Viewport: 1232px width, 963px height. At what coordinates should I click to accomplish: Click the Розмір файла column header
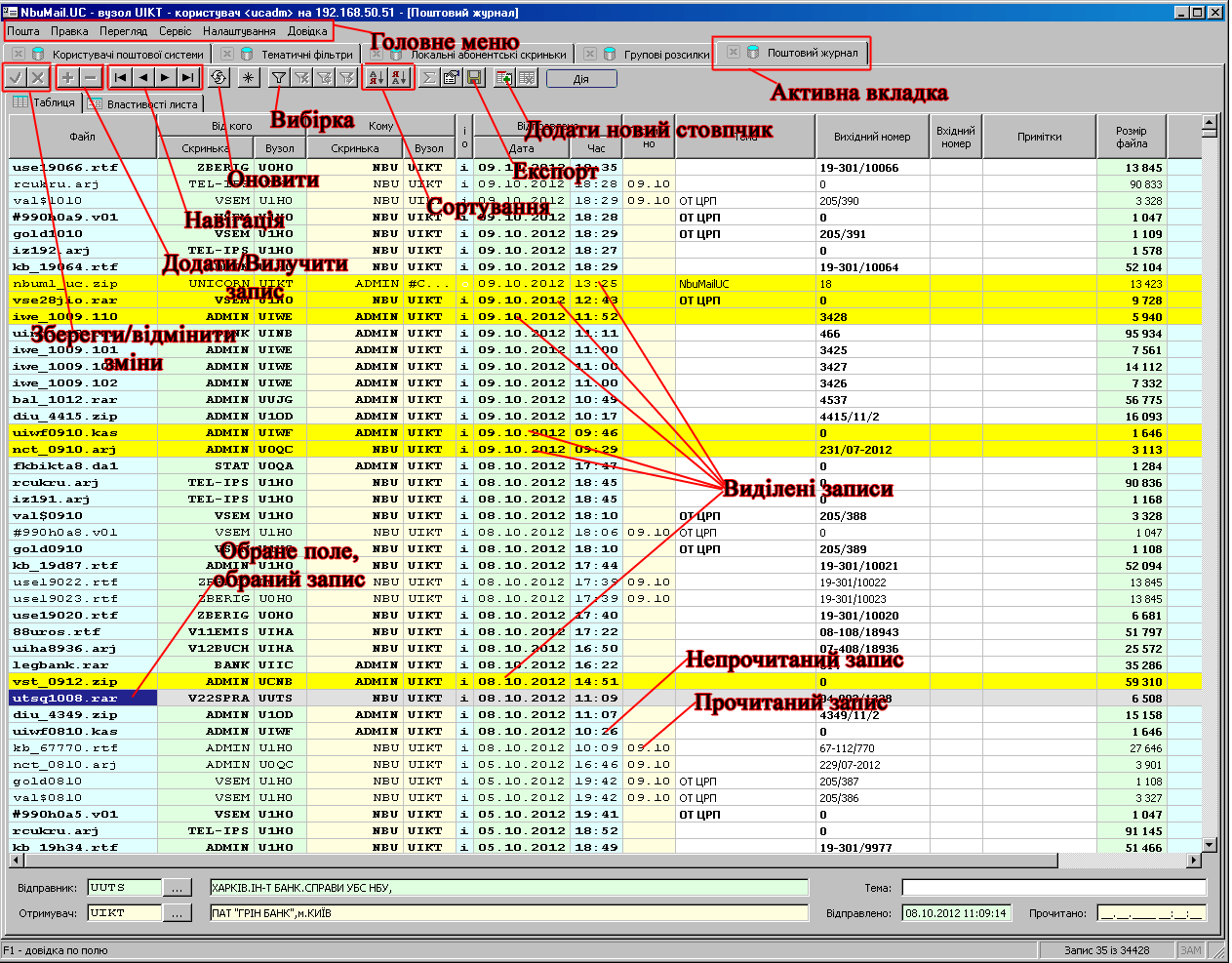click(1132, 137)
